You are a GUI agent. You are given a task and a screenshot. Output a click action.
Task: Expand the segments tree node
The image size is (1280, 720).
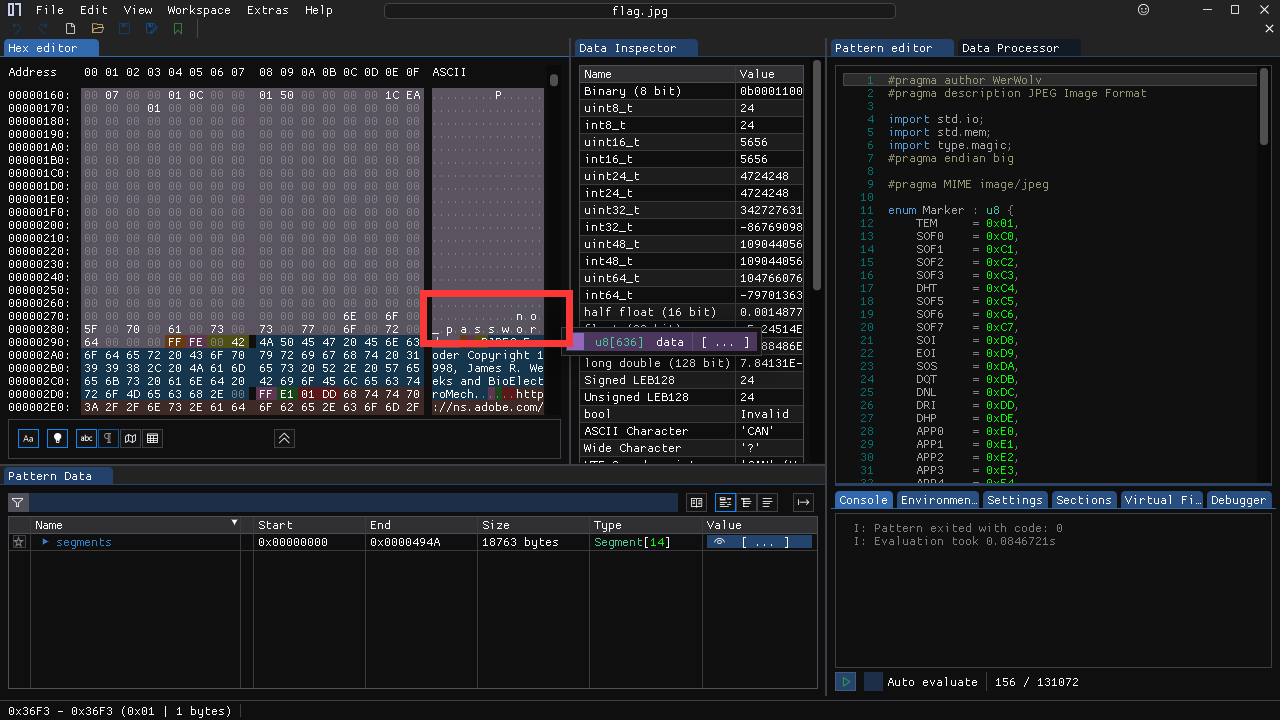(x=45, y=542)
